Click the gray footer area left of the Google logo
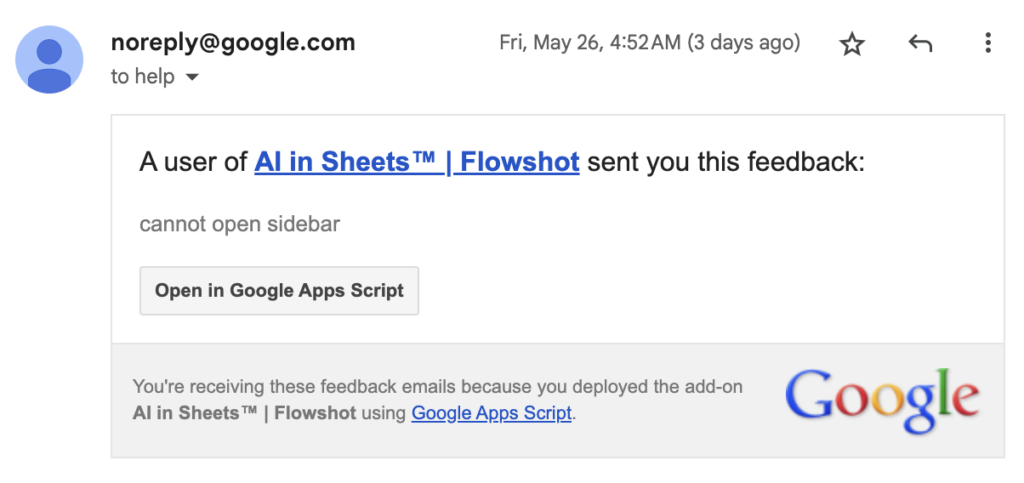This screenshot has width=1024, height=483. pyautogui.click(x=680, y=430)
